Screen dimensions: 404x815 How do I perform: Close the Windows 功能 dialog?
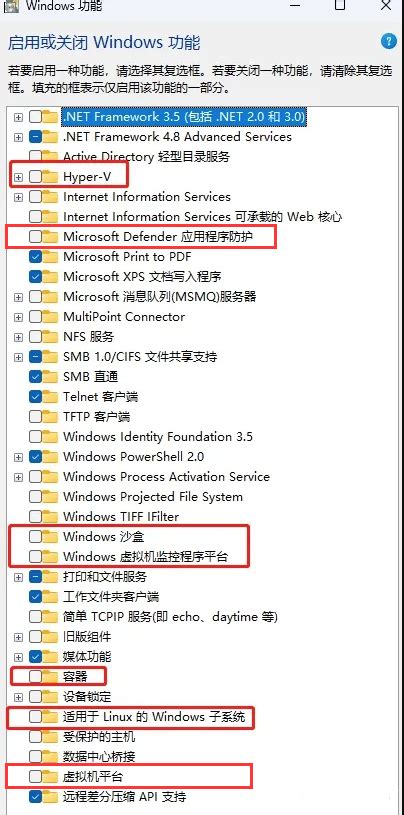(x=385, y=6)
